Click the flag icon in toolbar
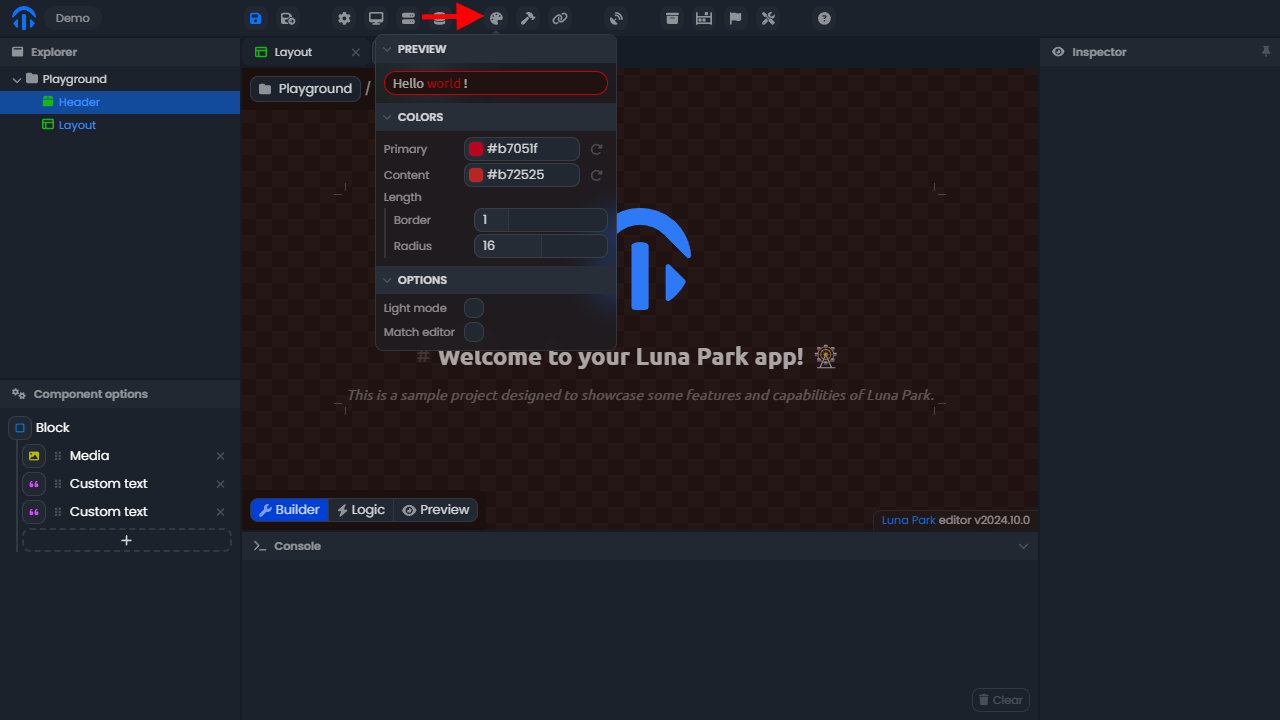1280x720 pixels. click(735, 18)
